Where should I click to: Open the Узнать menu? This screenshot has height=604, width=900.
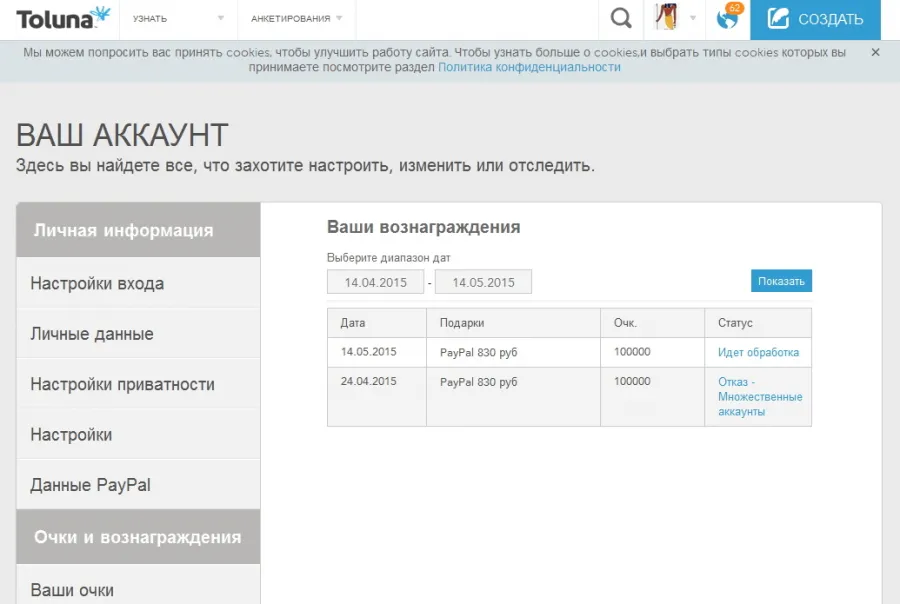pyautogui.click(x=150, y=19)
